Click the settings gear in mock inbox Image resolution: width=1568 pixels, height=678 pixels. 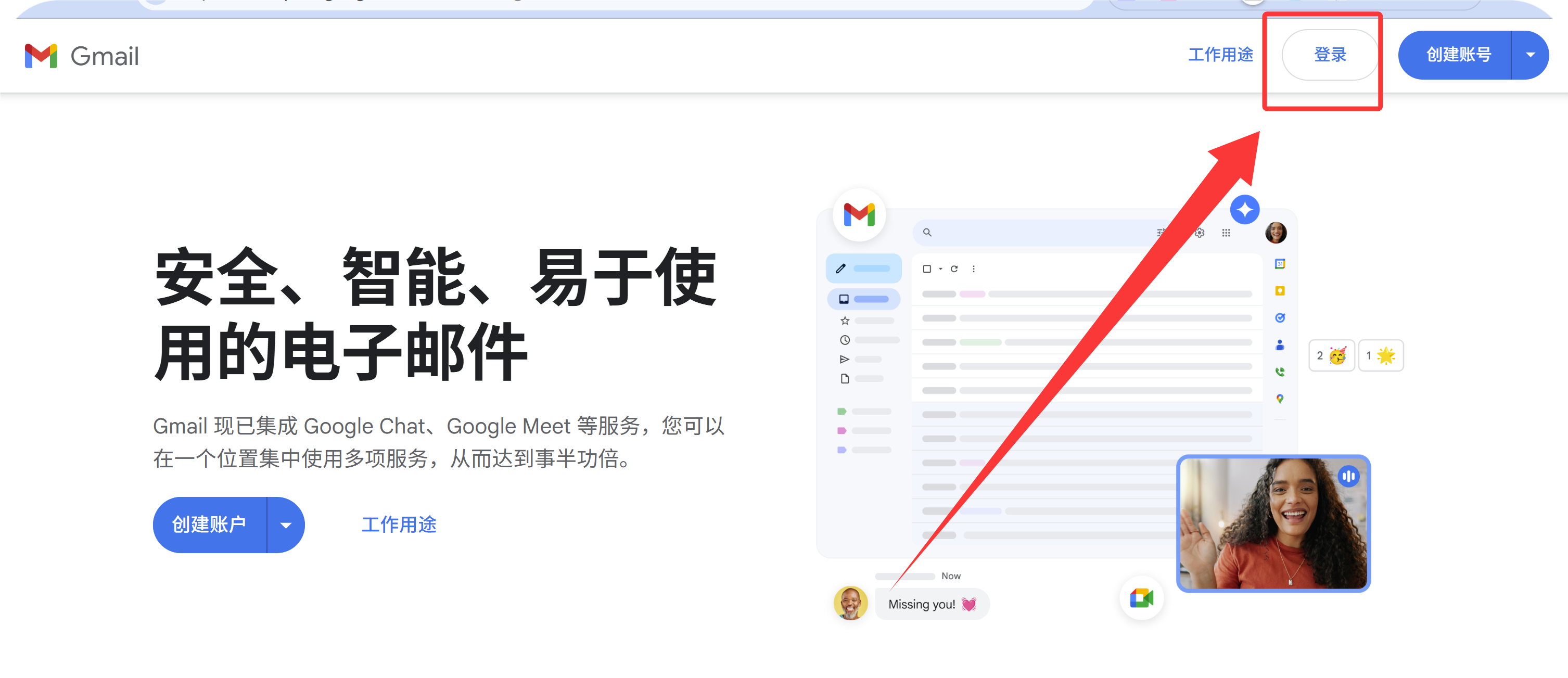(x=1200, y=233)
